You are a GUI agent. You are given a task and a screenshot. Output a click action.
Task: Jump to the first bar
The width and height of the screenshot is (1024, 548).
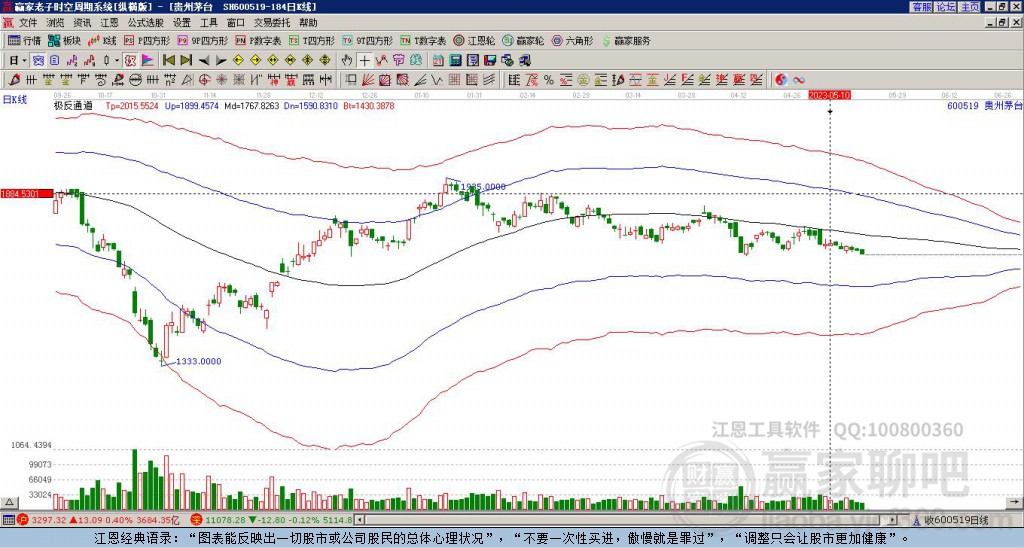pos(169,61)
